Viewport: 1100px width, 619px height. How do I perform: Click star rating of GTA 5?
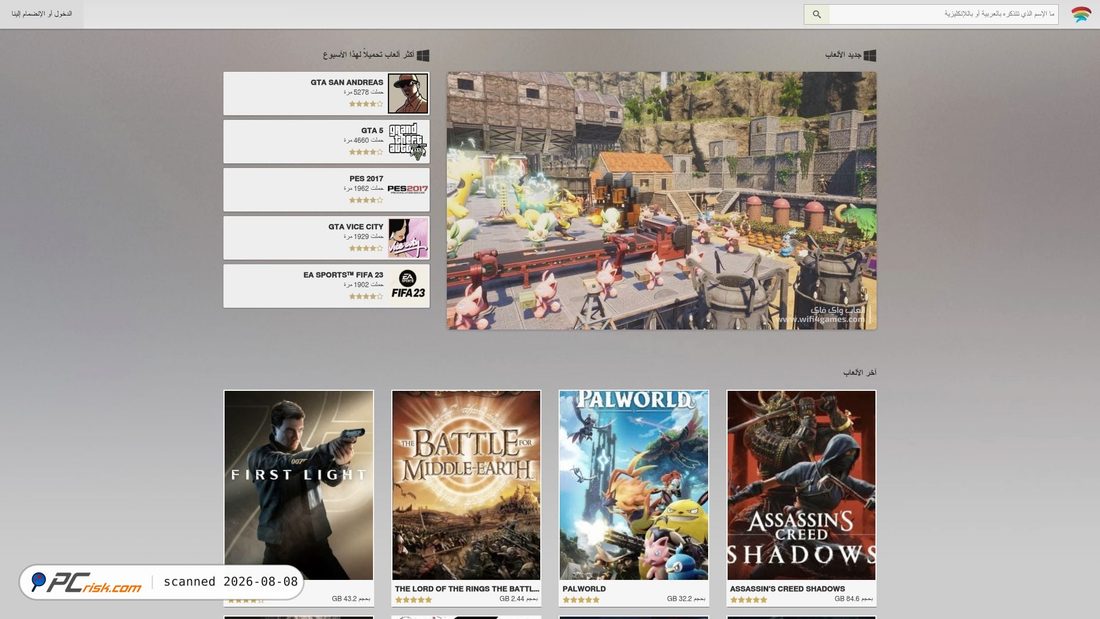click(x=366, y=152)
